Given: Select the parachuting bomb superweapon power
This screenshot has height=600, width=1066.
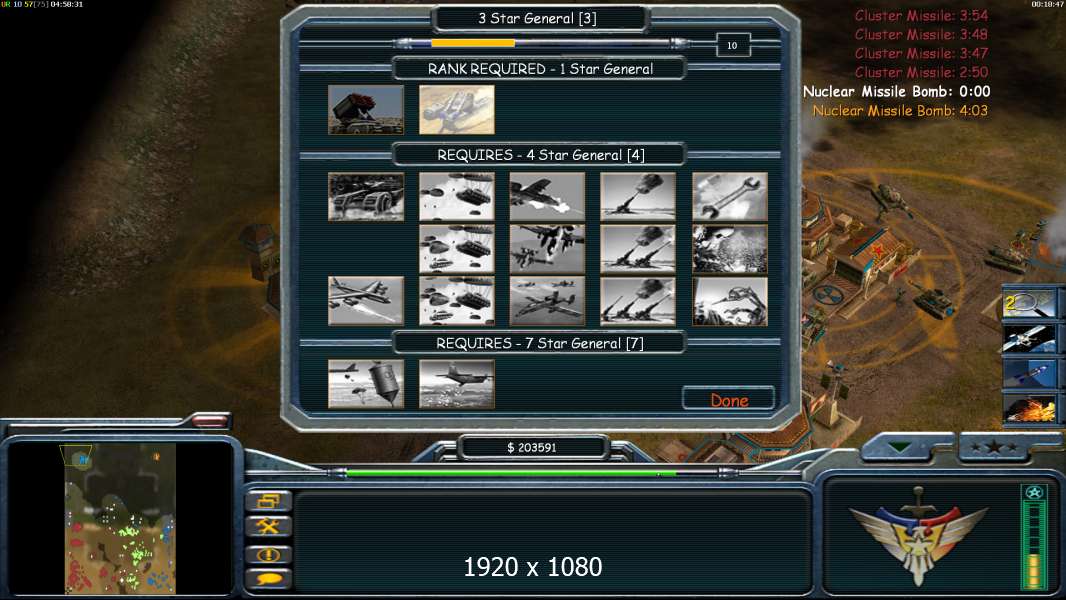Looking at the screenshot, I should pos(366,384).
